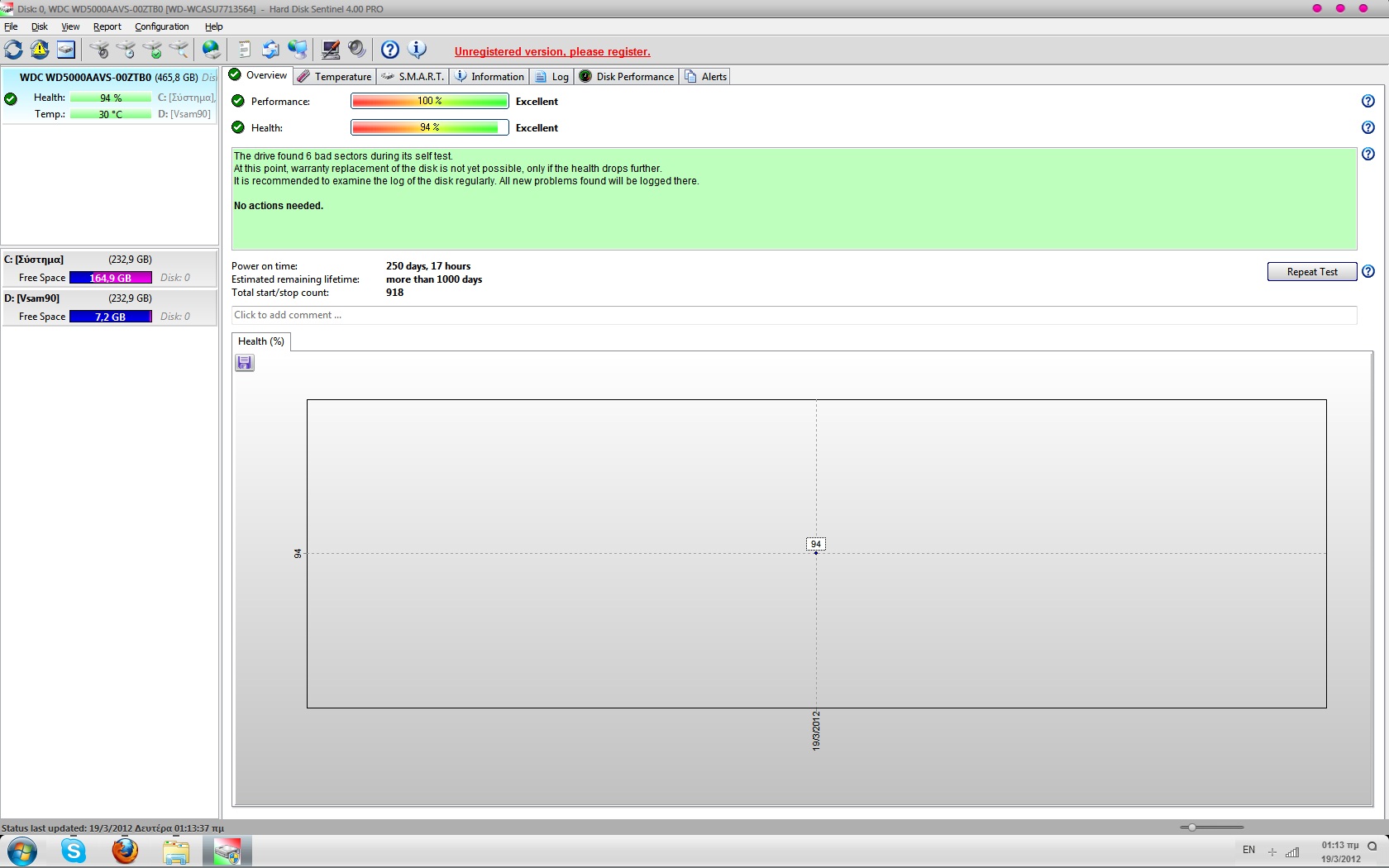Open the report document toolbar icon
The image size is (1389, 868).
tap(244, 50)
